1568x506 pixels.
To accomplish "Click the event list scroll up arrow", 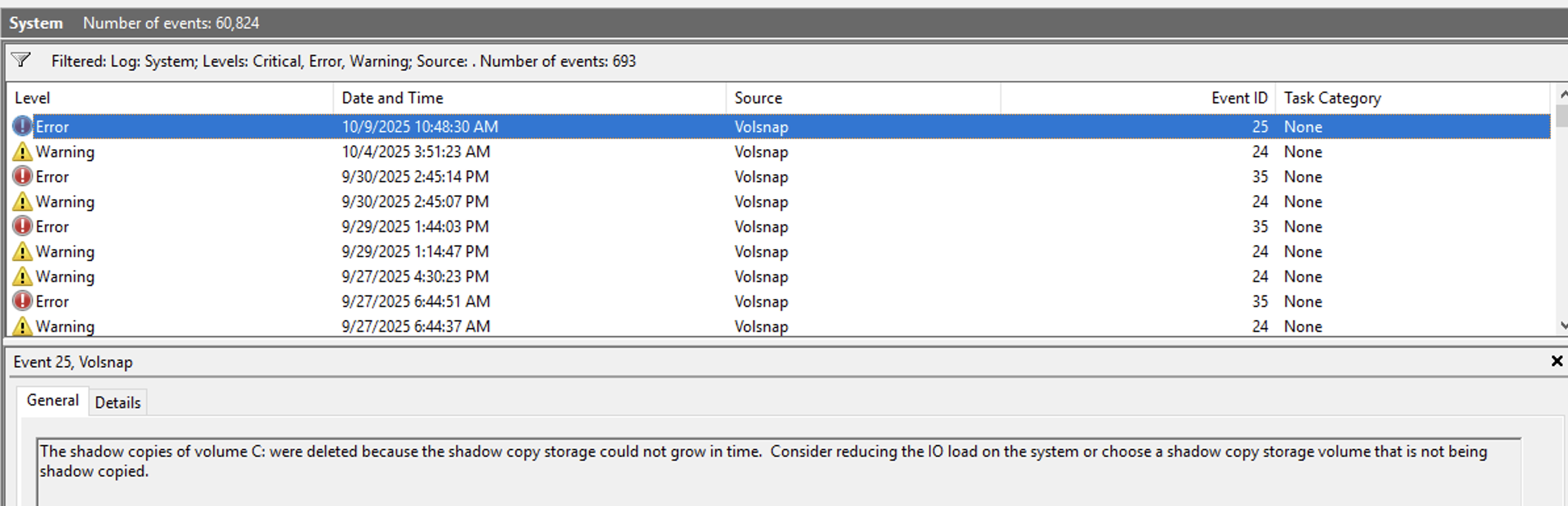I will coord(1562,95).
